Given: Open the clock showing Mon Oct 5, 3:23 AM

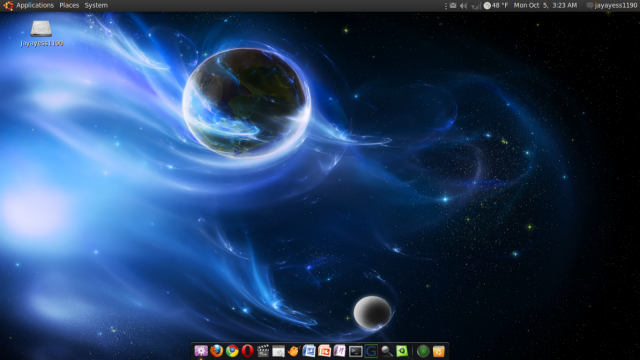Looking at the screenshot, I should point(545,5).
